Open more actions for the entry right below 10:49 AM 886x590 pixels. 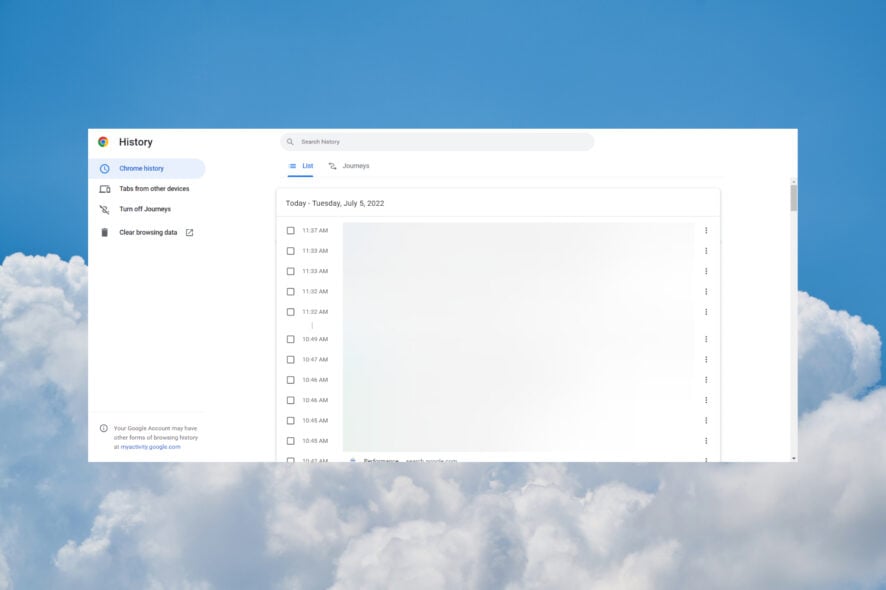coord(706,359)
